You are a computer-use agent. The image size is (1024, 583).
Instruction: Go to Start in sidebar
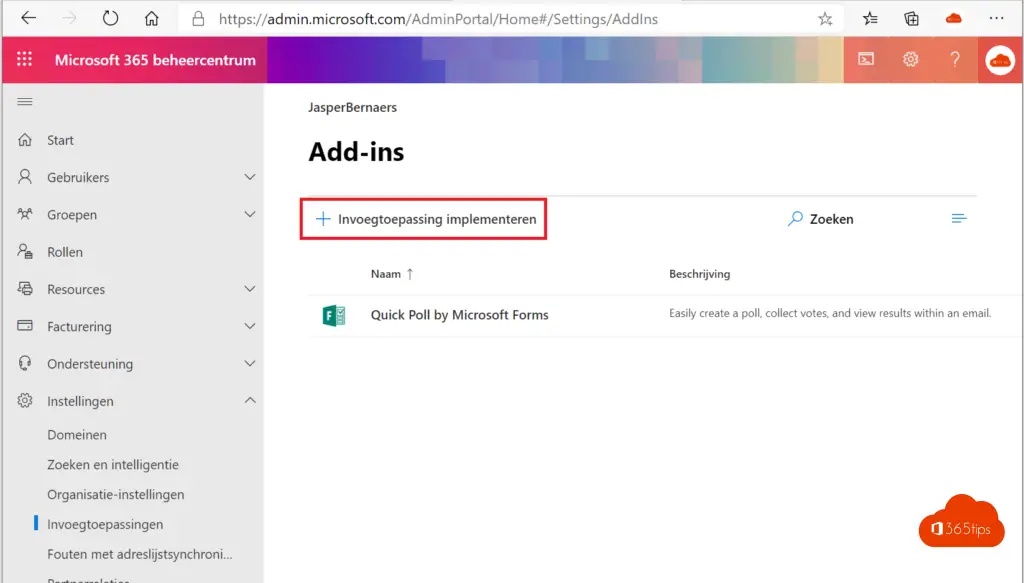60,140
